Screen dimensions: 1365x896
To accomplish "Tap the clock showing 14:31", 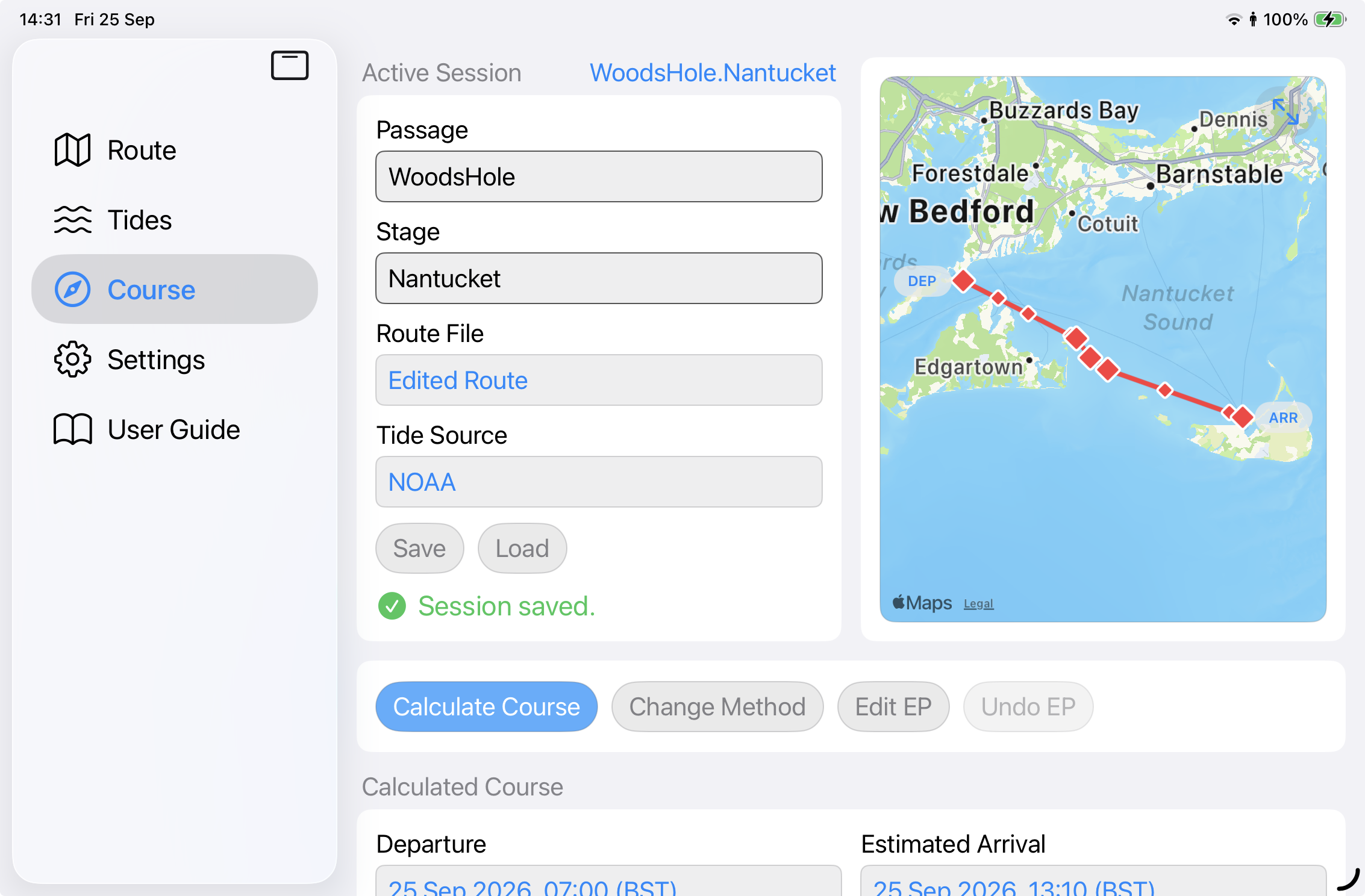I will tap(40, 19).
